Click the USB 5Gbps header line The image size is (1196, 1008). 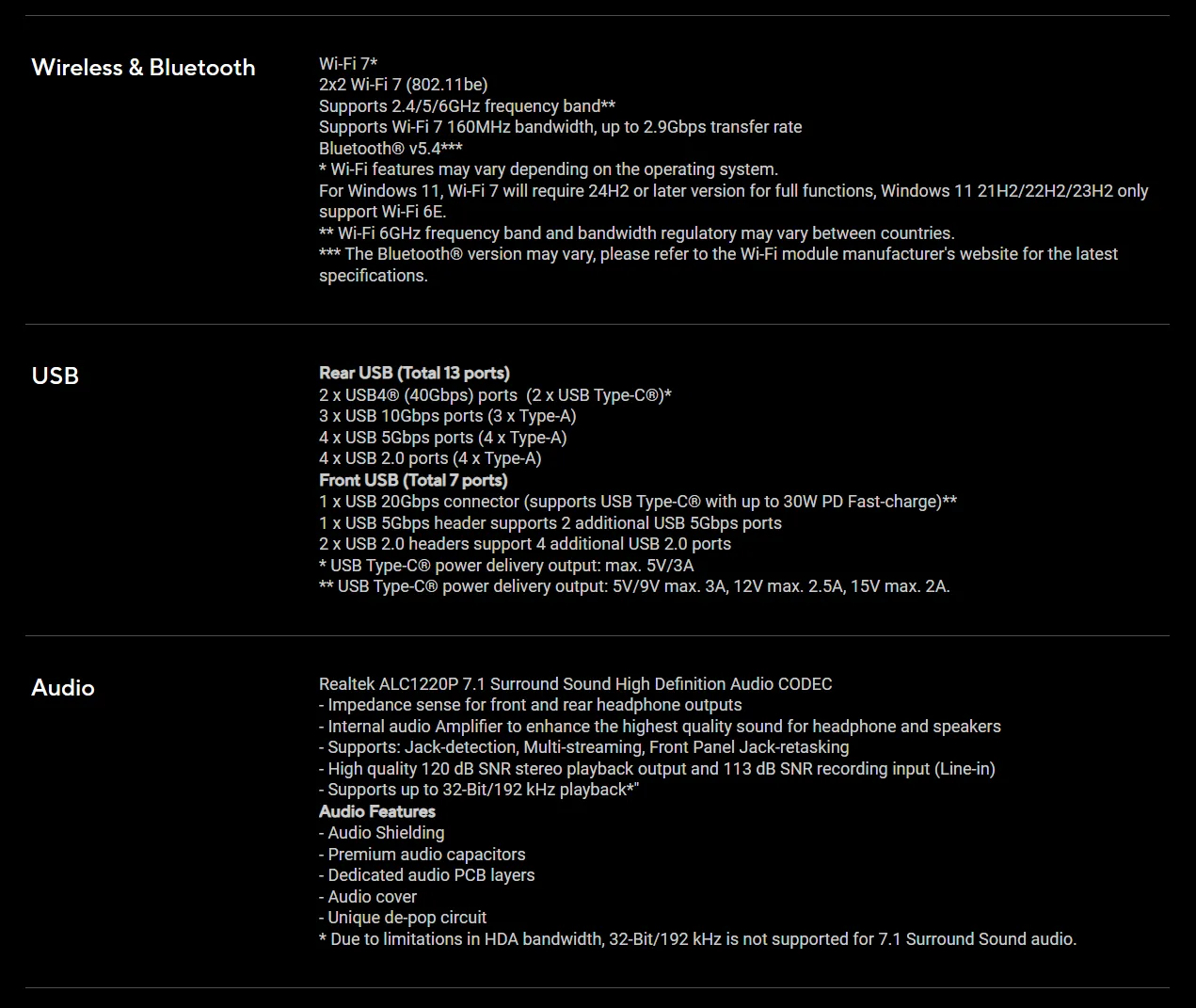550,523
